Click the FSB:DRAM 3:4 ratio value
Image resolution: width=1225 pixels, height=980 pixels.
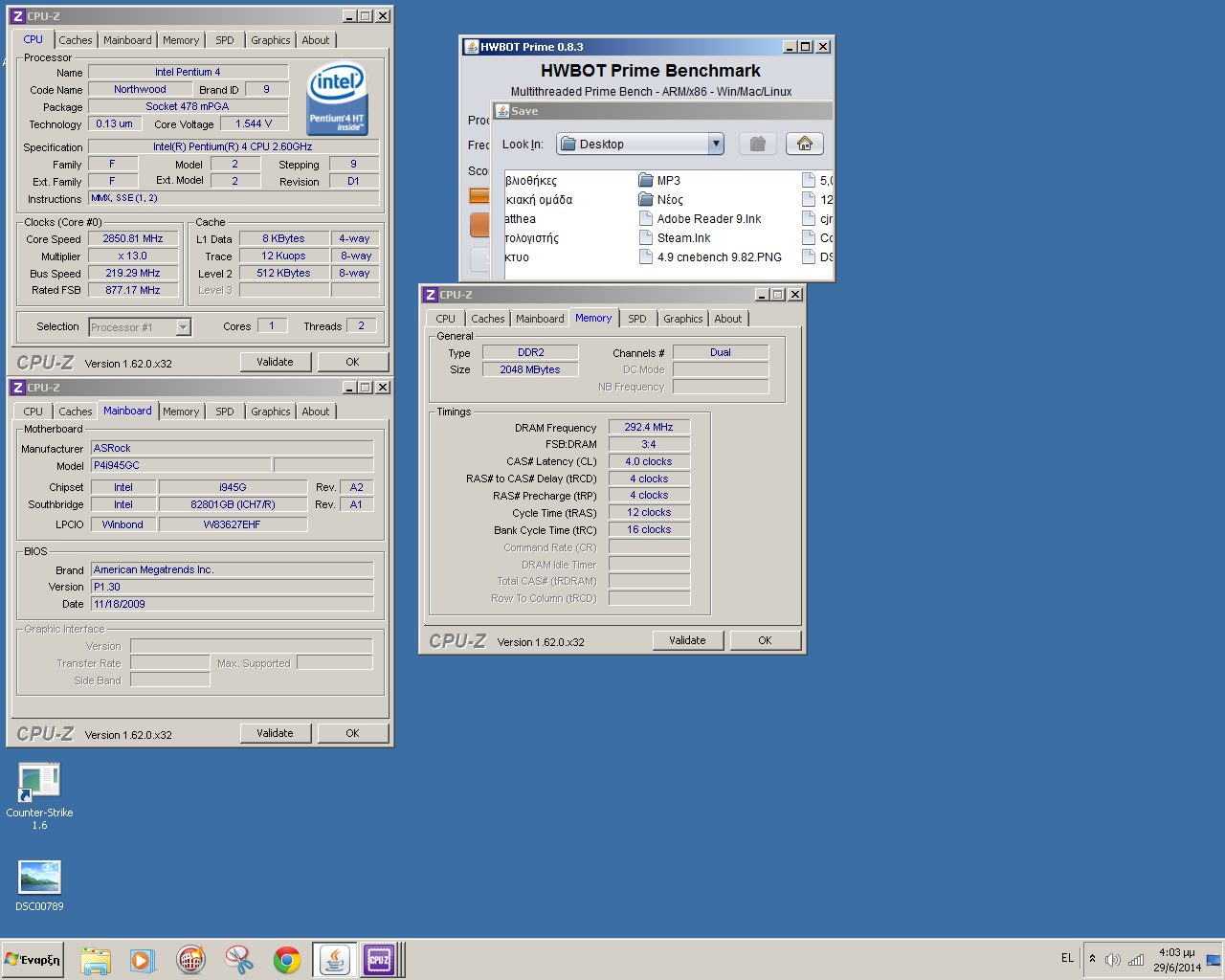click(649, 444)
